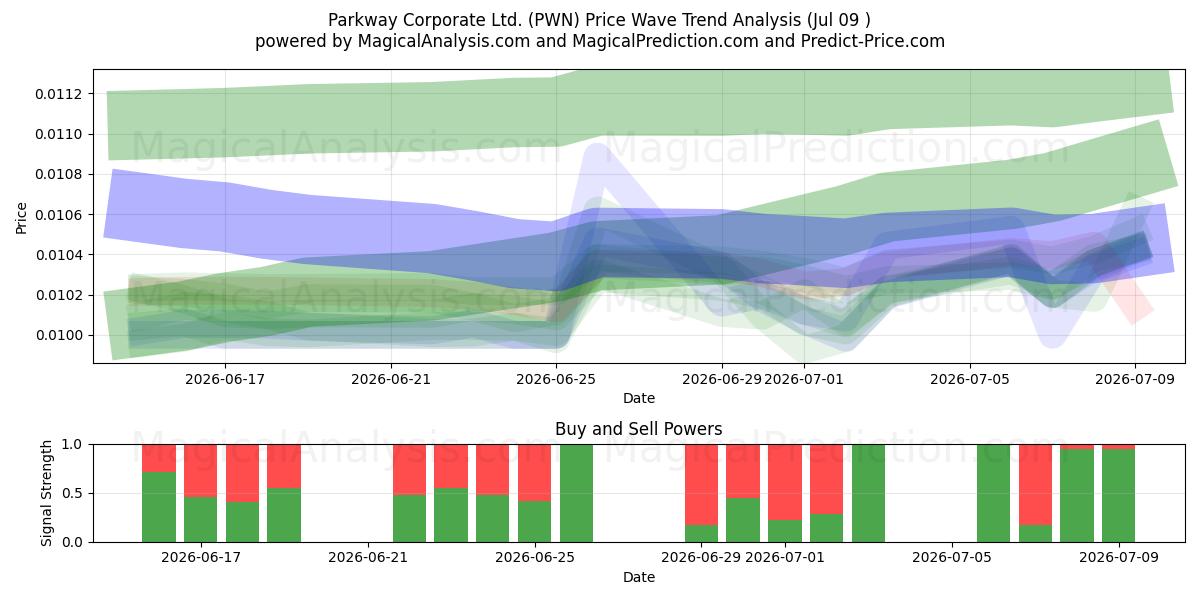The image size is (1200, 600).
Task: Click the red sell segment for 2026-07-07
Action: (x=1035, y=485)
